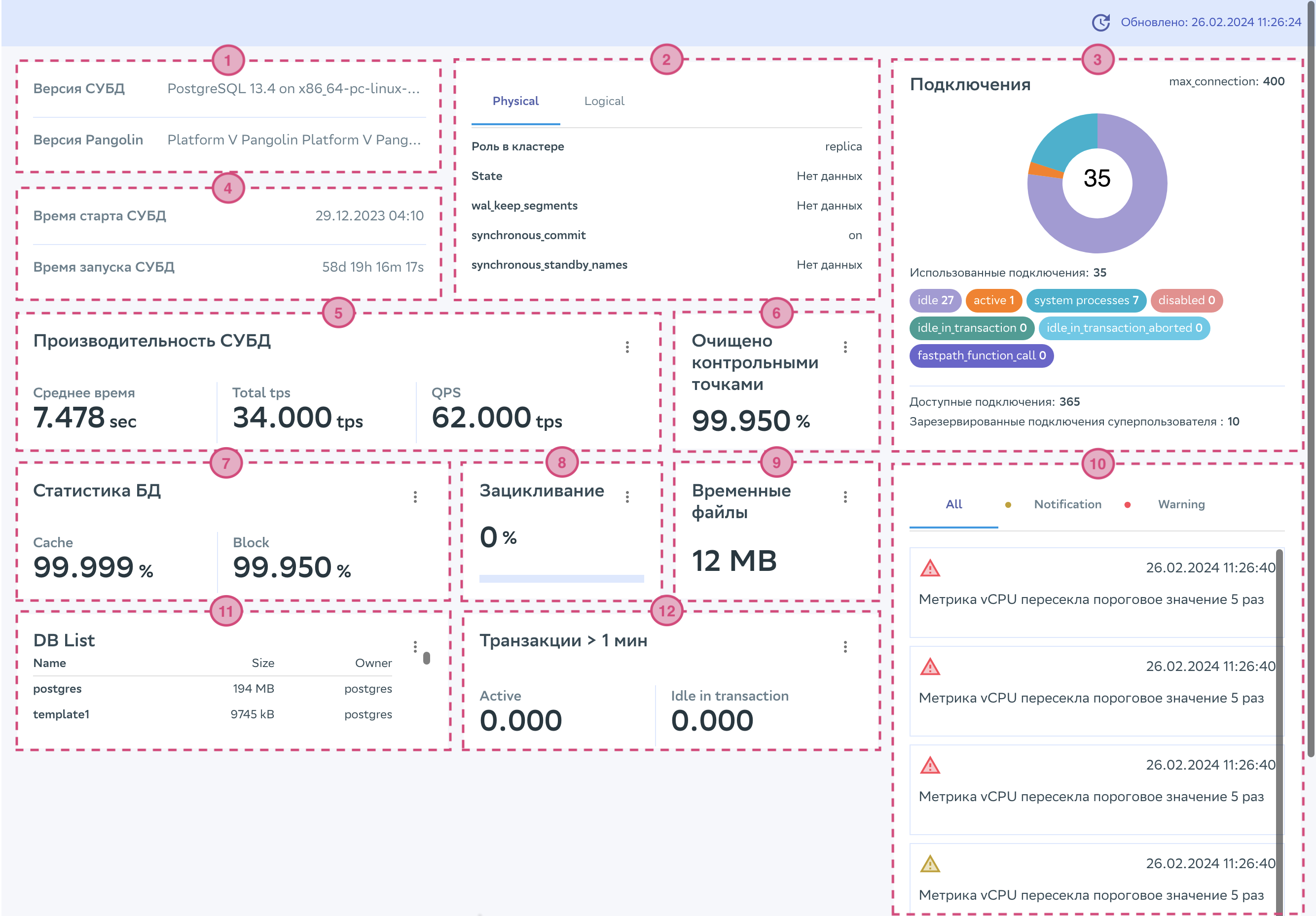The height and width of the screenshot is (916, 1316).
Task: Click the DB List scrollbar thumb
Action: 427,658
